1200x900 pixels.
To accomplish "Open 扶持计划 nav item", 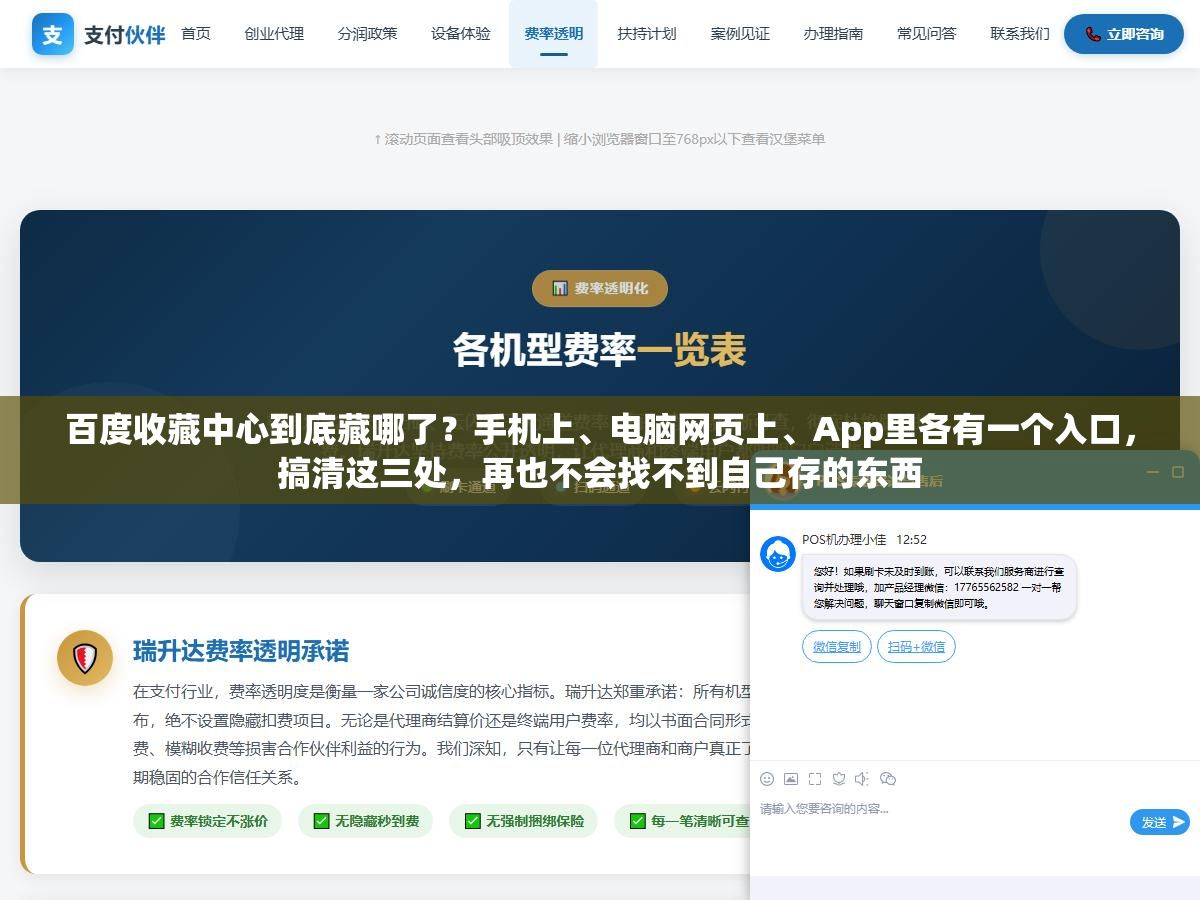I will click(x=647, y=34).
